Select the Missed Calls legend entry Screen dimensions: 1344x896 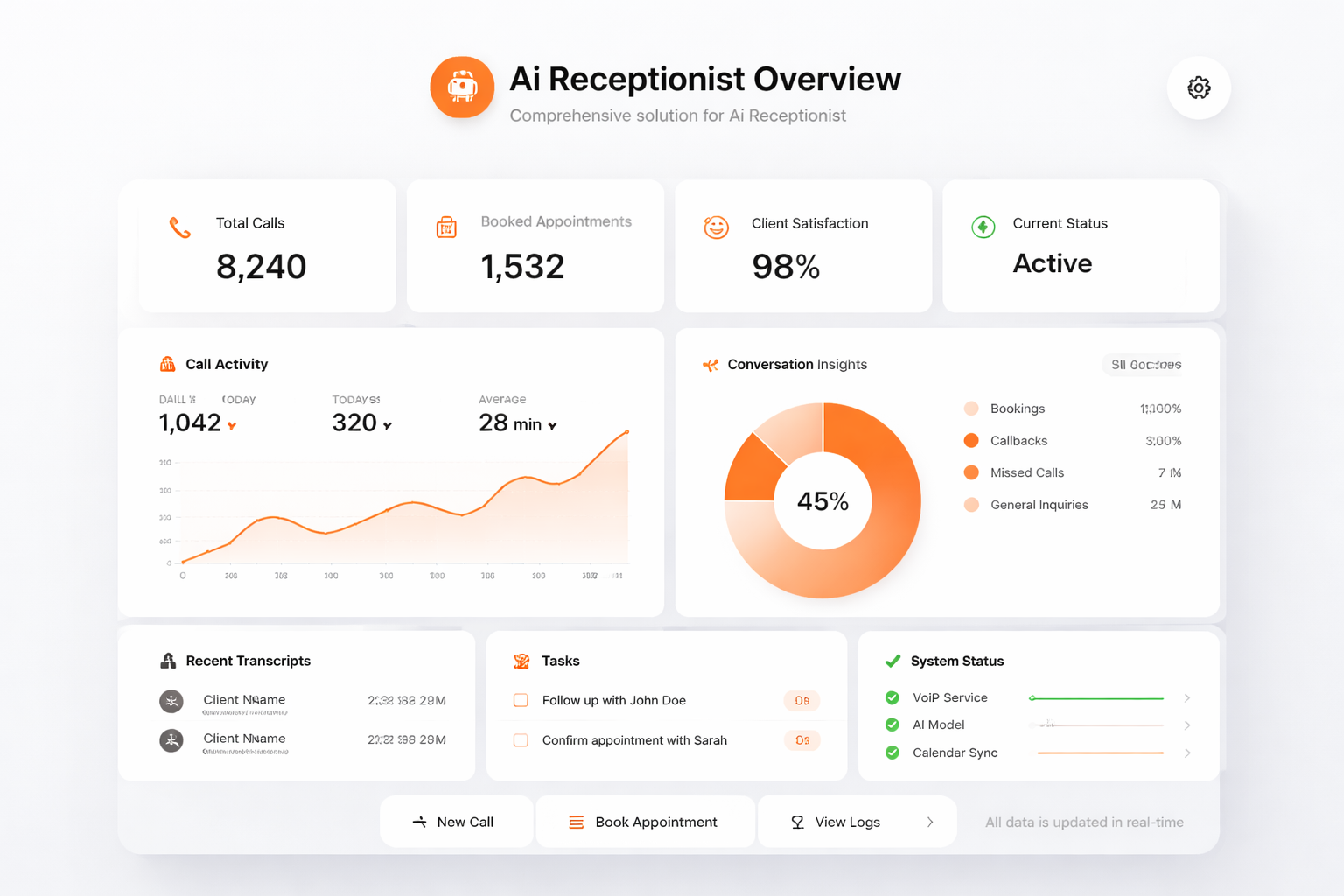coord(1026,472)
